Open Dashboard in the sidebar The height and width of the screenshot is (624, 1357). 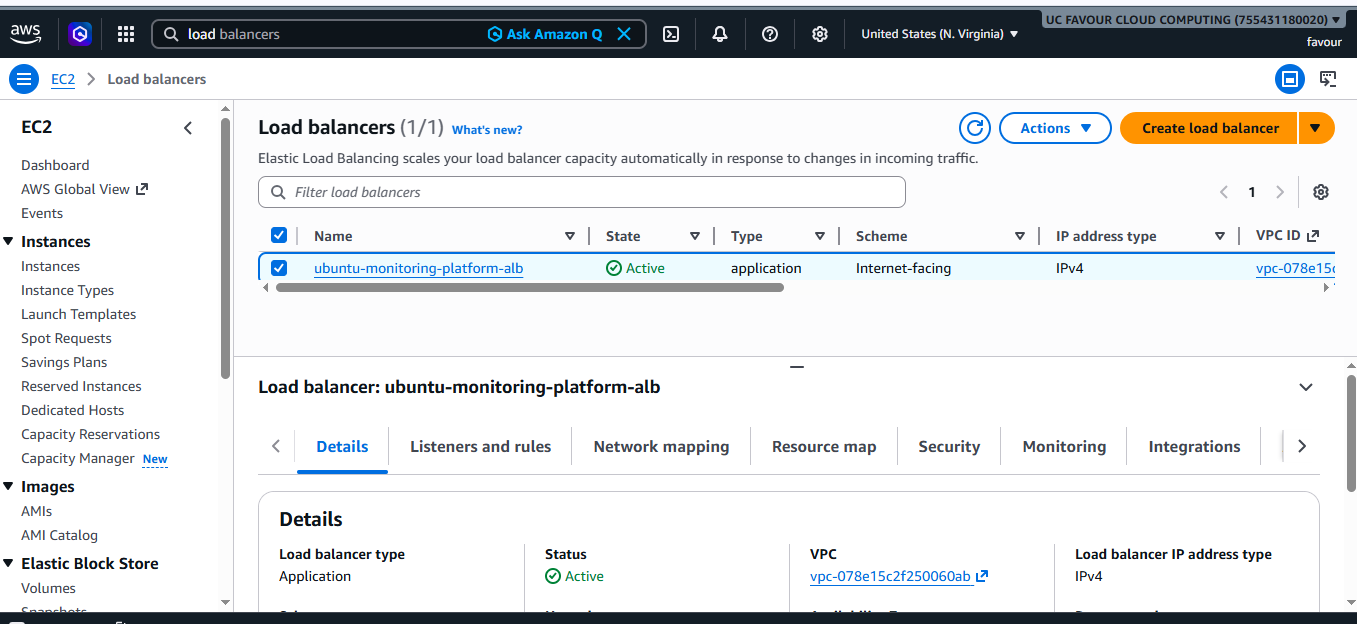tap(55, 165)
